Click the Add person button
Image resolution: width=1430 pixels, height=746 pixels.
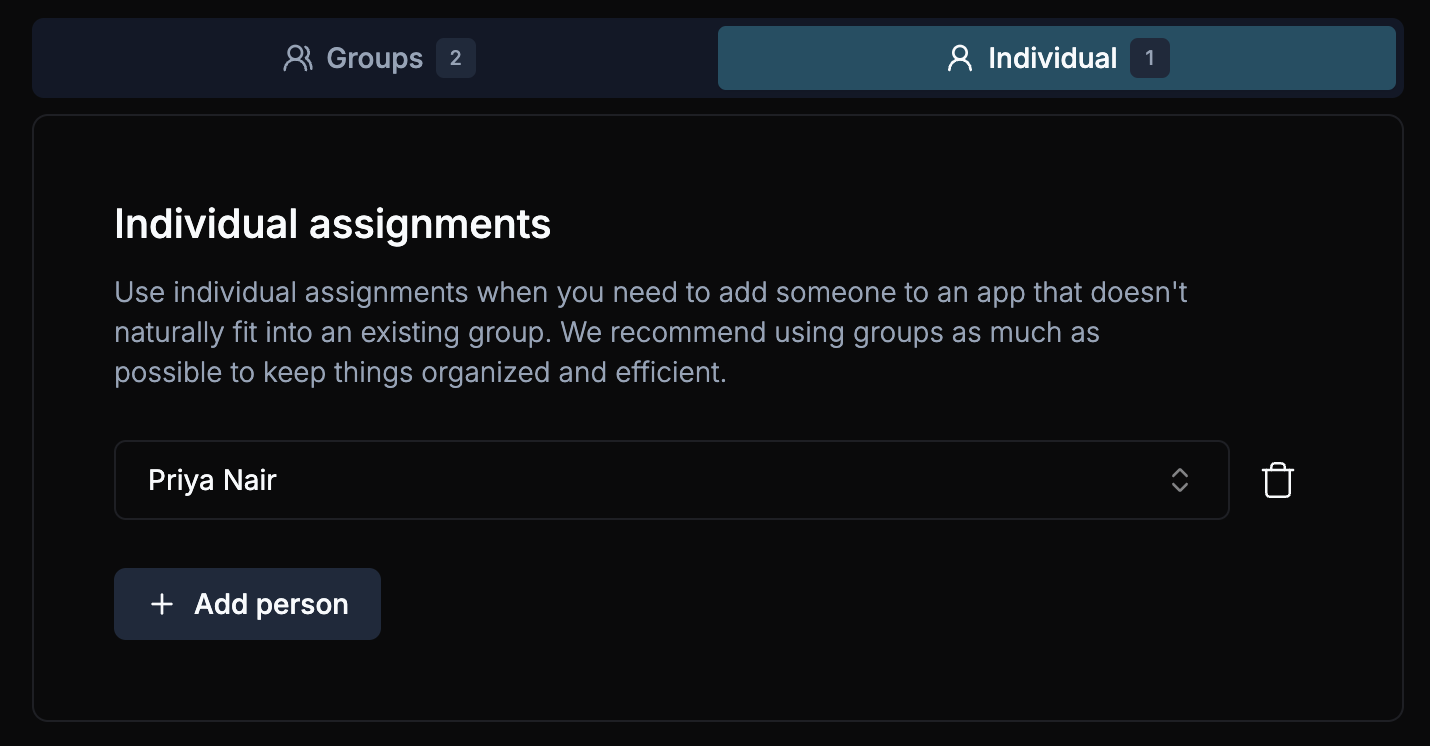pyautogui.click(x=247, y=604)
